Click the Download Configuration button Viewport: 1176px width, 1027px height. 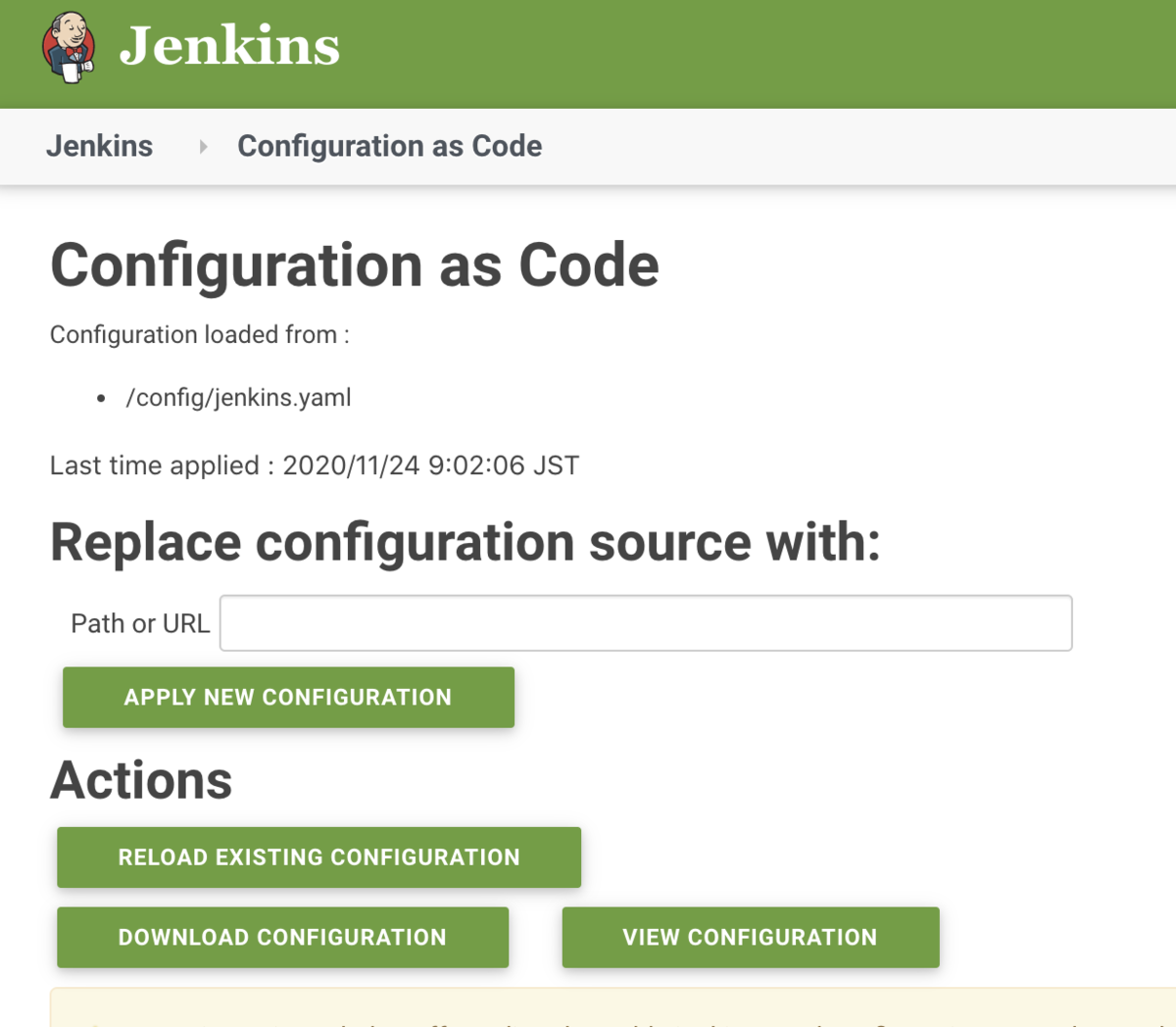282,938
